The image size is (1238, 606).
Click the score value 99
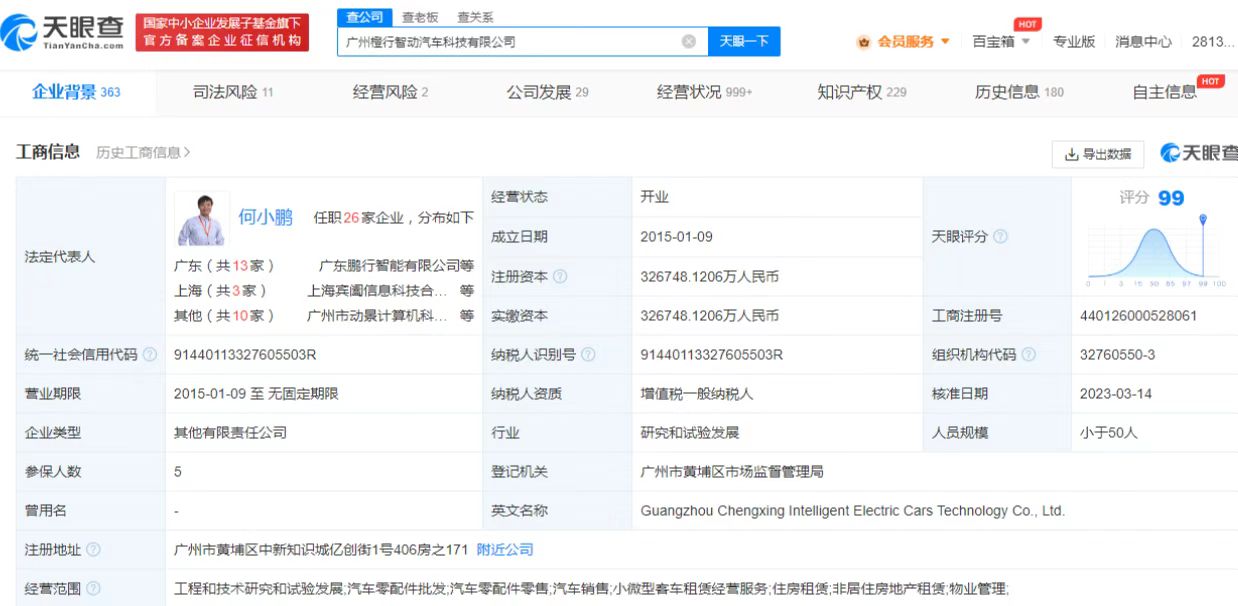point(1171,198)
